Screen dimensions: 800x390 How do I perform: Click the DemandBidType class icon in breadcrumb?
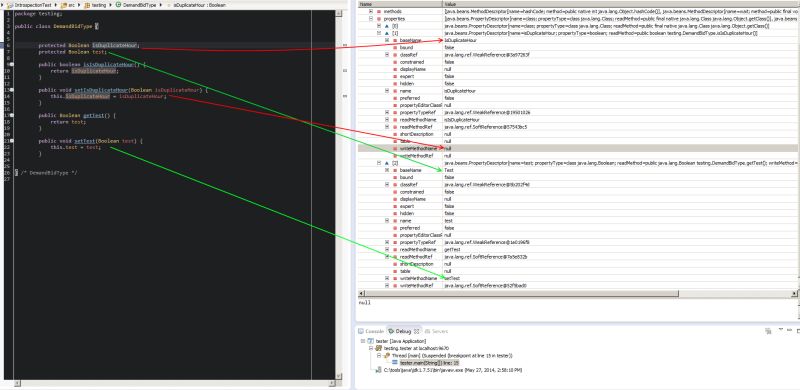(x=118, y=5)
